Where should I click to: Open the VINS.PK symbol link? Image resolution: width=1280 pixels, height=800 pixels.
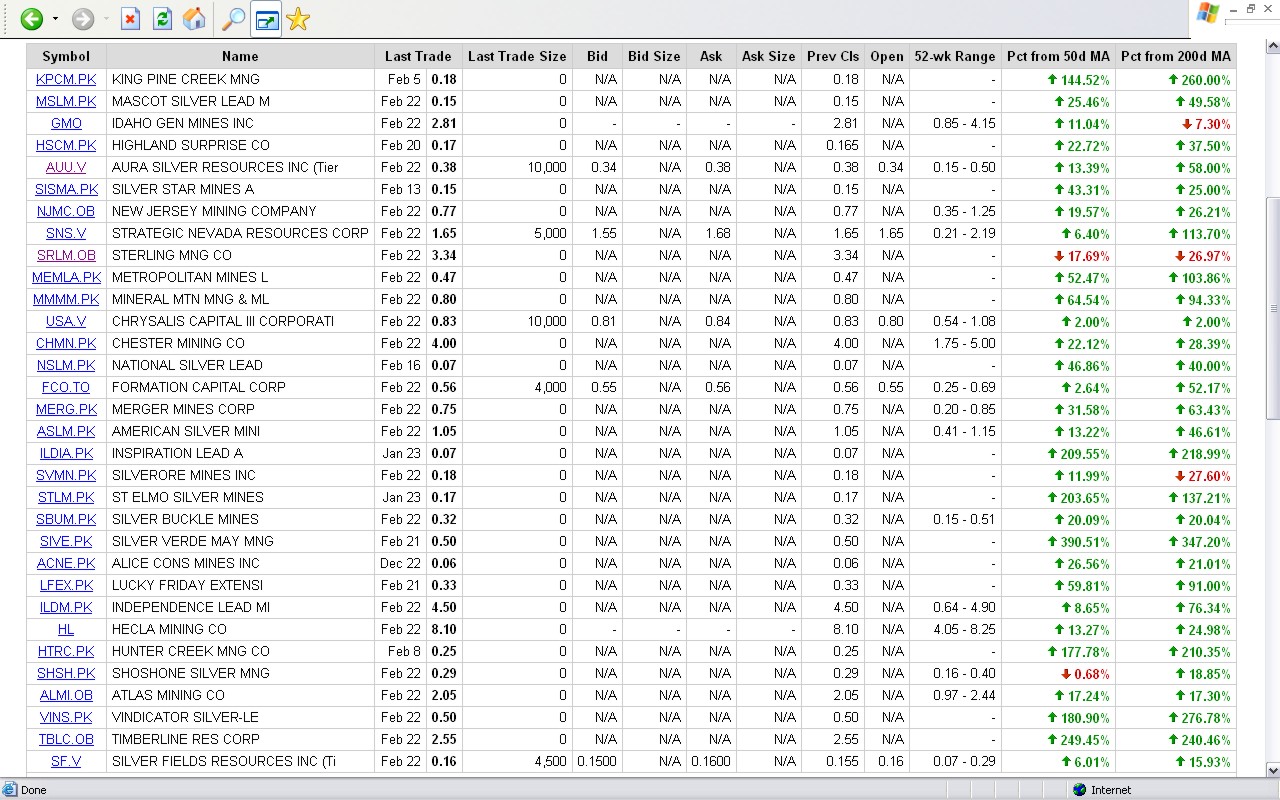coord(66,717)
